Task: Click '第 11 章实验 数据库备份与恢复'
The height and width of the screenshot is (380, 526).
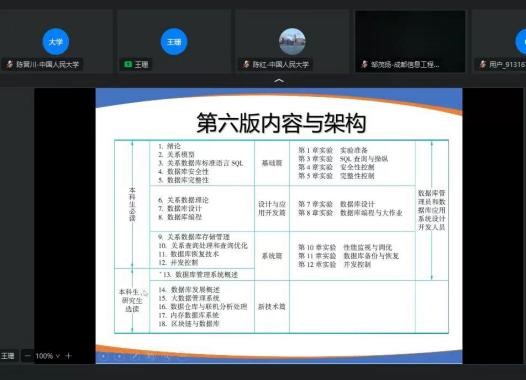Action: tap(349, 256)
